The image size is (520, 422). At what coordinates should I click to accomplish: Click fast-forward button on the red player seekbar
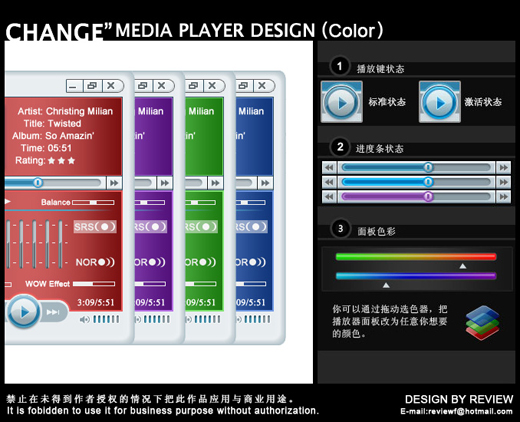pyautogui.click(x=114, y=183)
